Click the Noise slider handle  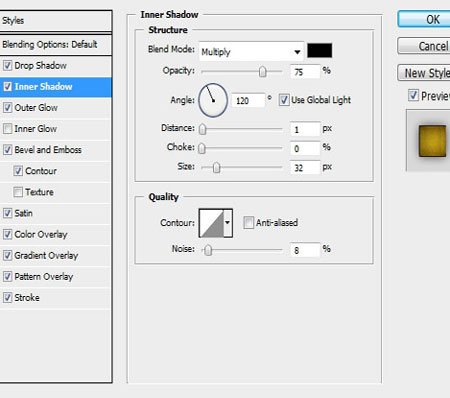[x=208, y=250]
